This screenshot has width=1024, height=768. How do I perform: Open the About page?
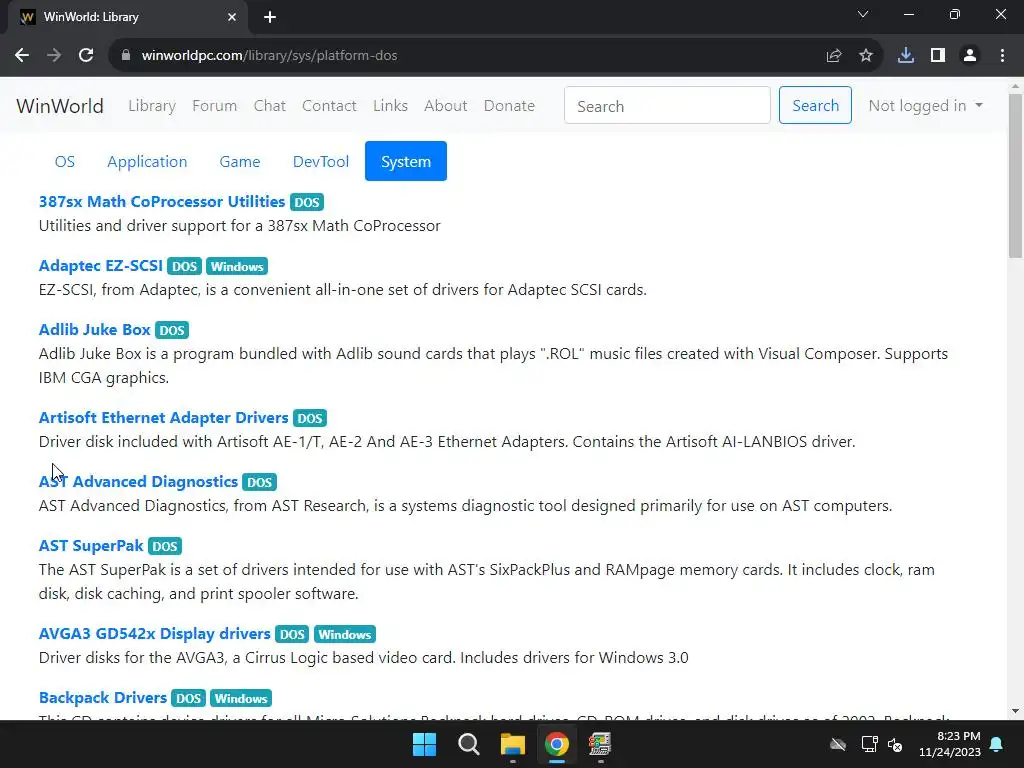445,106
